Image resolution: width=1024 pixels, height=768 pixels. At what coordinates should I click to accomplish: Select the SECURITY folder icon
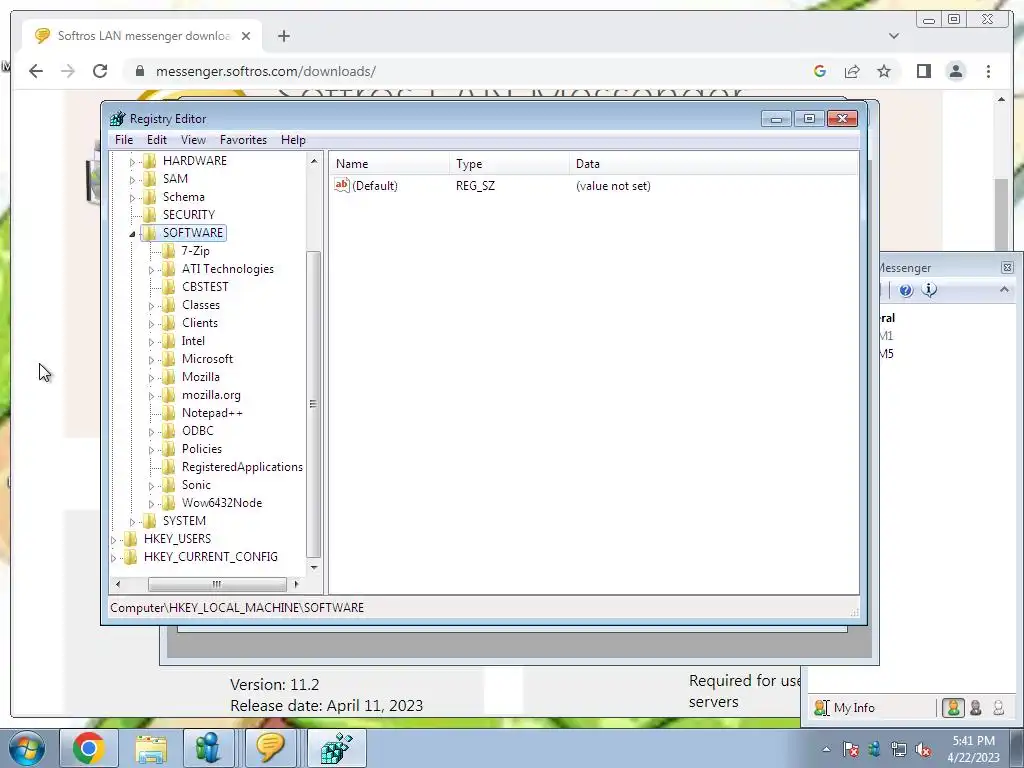pyautogui.click(x=150, y=215)
